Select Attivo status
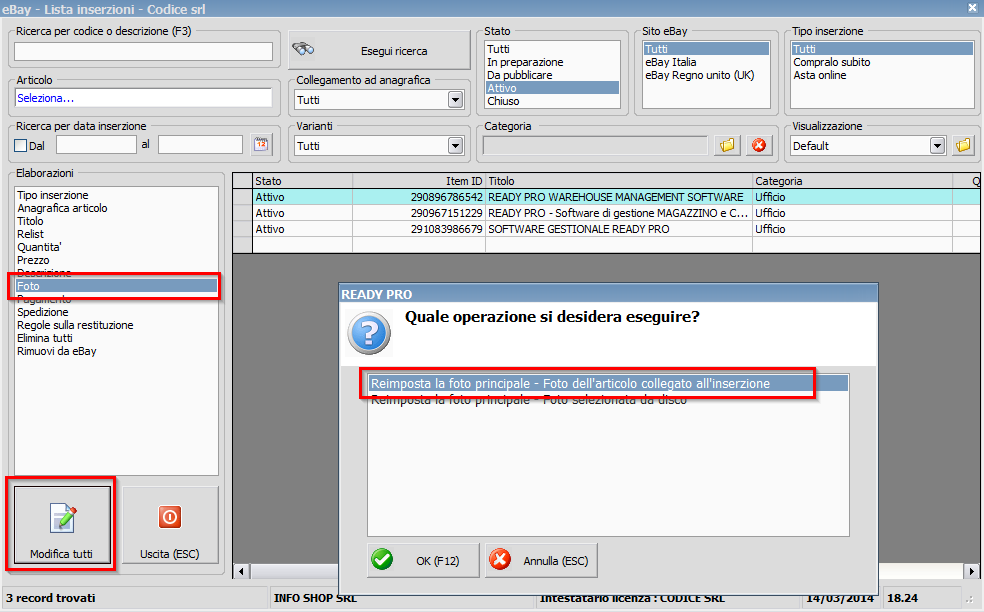This screenshot has height=612, width=984. 552,88
